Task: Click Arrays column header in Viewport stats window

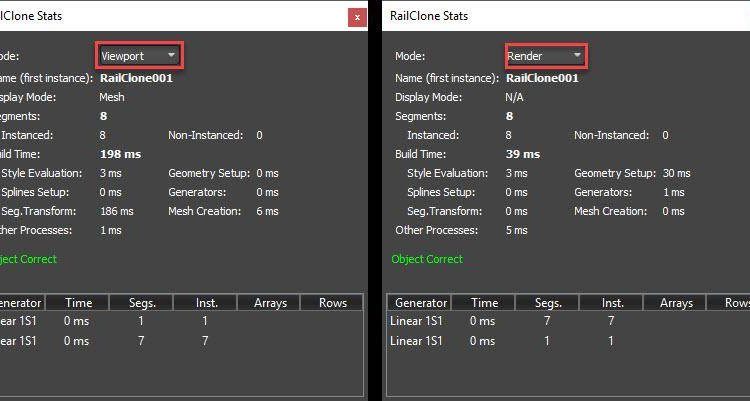Action: tap(270, 303)
